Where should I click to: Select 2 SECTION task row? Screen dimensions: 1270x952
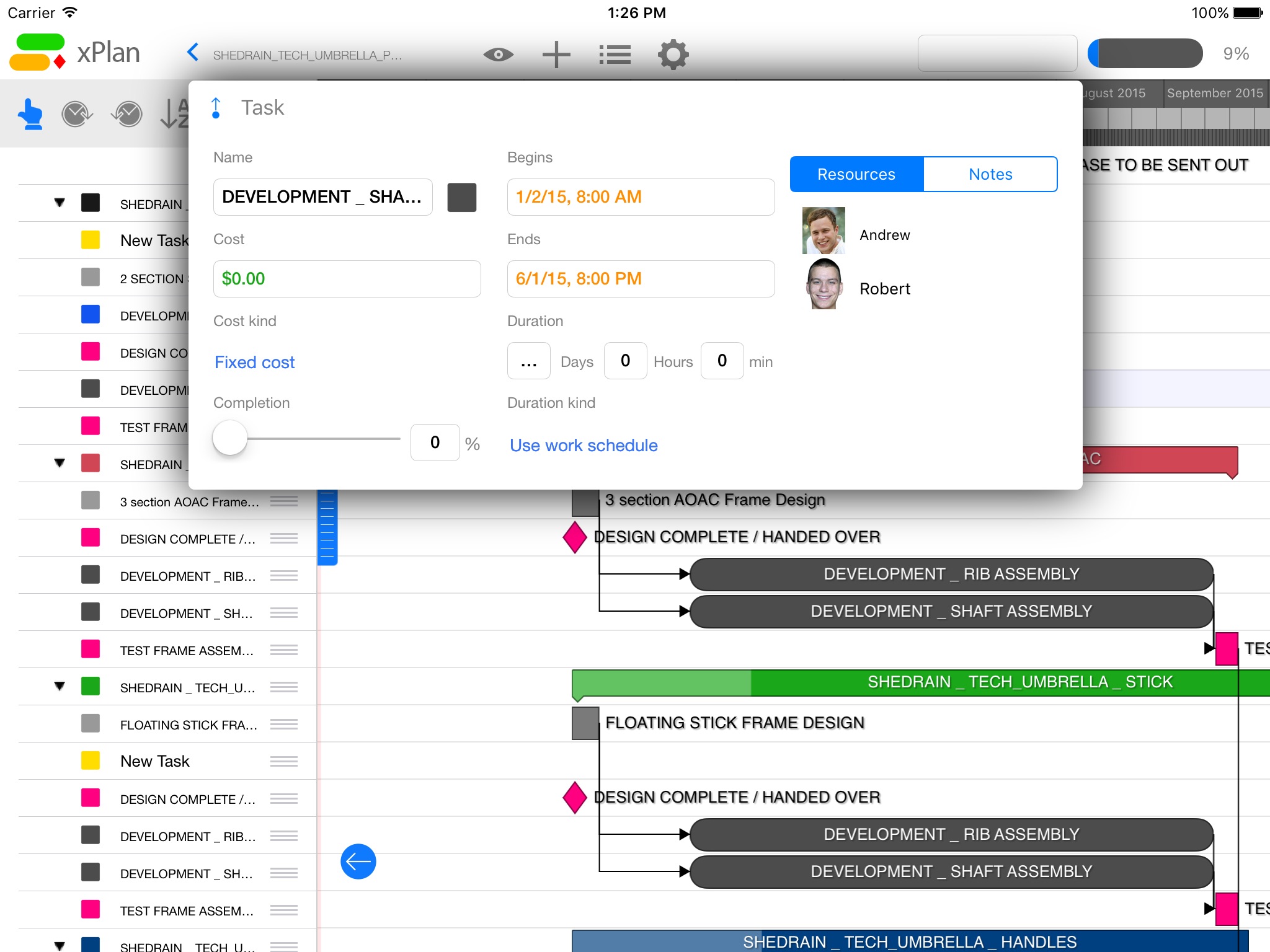pos(104,278)
